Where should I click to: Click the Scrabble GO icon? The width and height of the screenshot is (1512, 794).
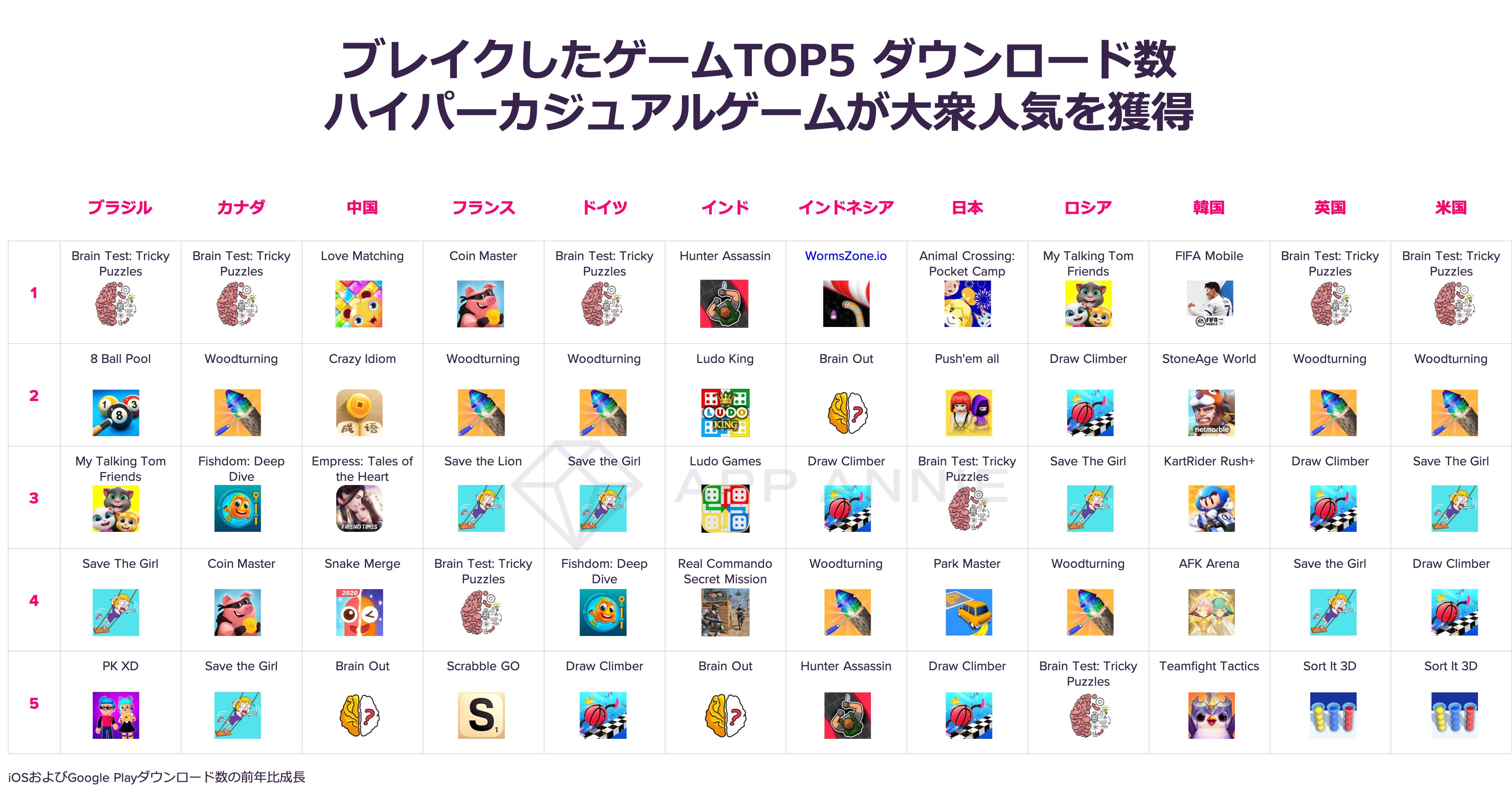tap(481, 715)
